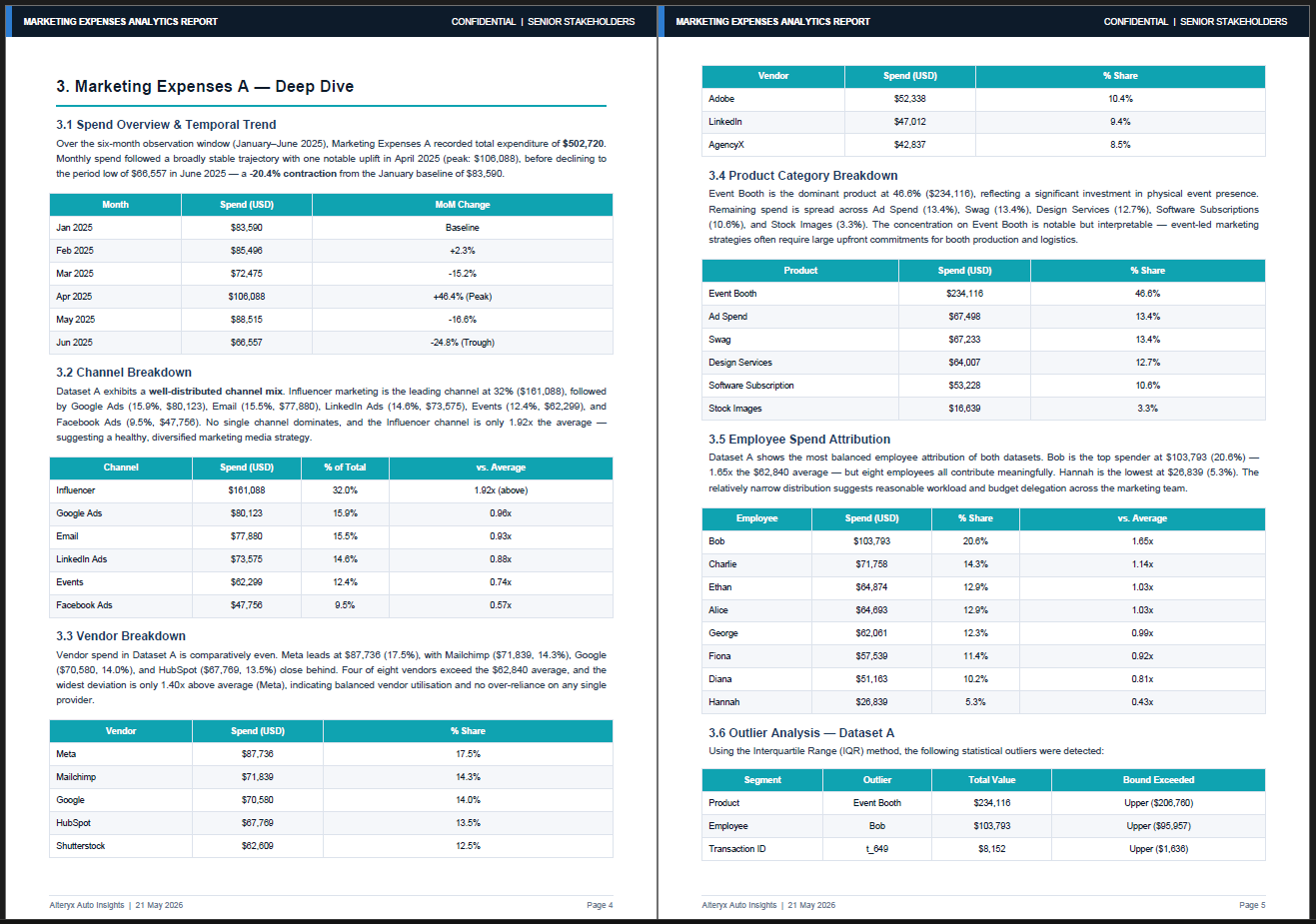Select the '$72,475' spend cell
Image resolution: width=1316 pixels, height=924 pixels.
coord(247,274)
